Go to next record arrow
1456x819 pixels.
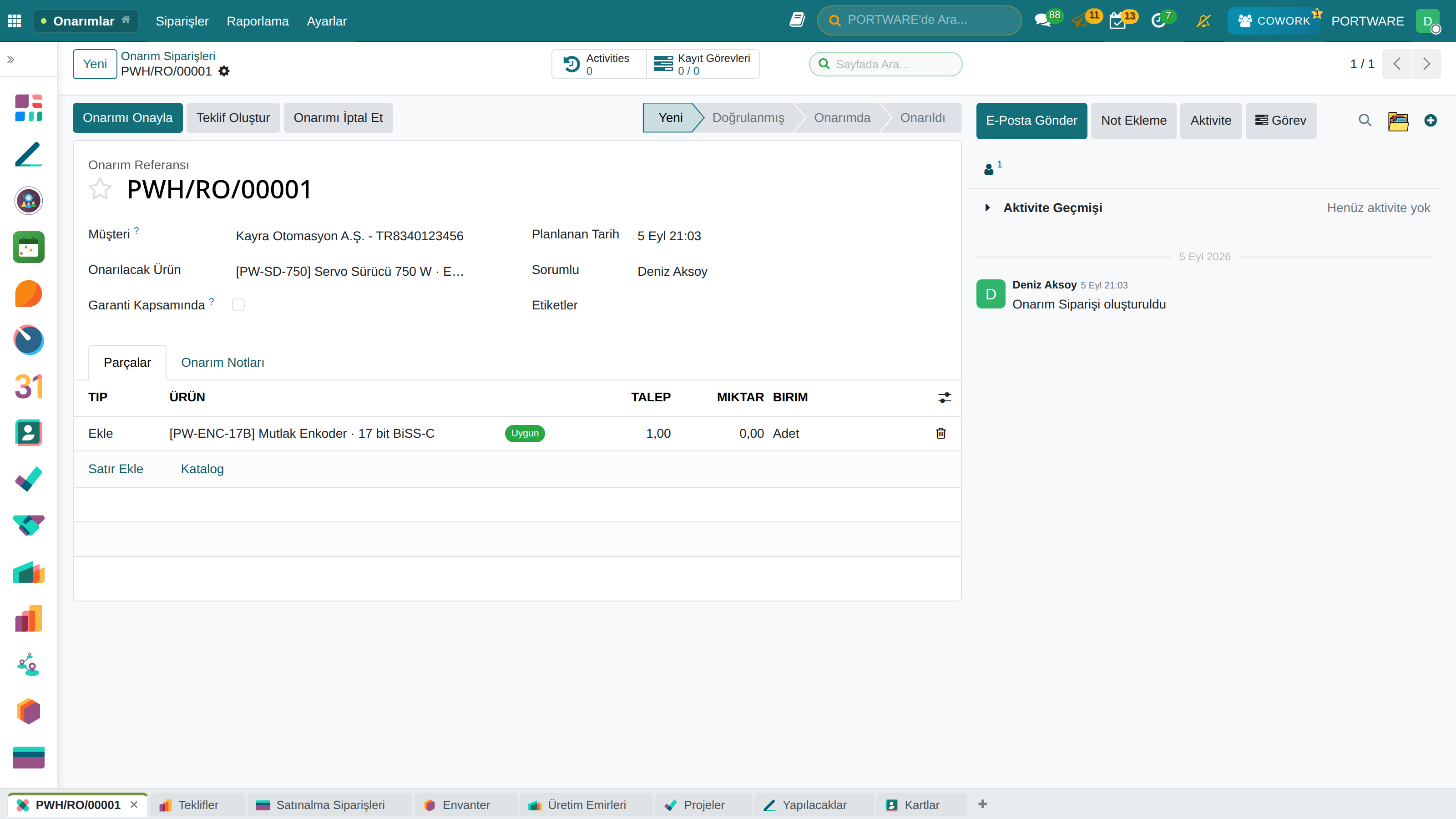click(x=1426, y=64)
